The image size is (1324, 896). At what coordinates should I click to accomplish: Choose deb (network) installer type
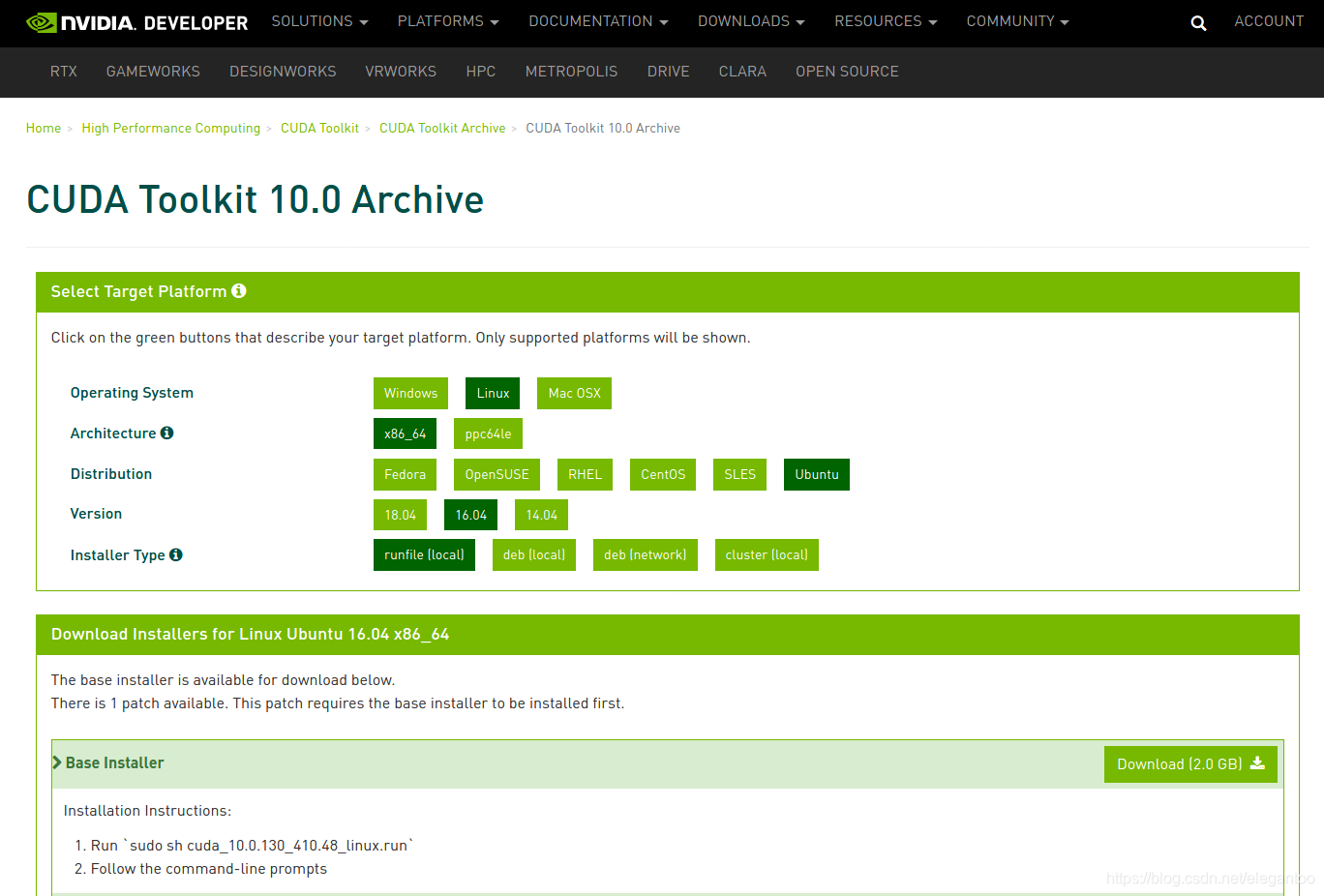[x=646, y=554]
